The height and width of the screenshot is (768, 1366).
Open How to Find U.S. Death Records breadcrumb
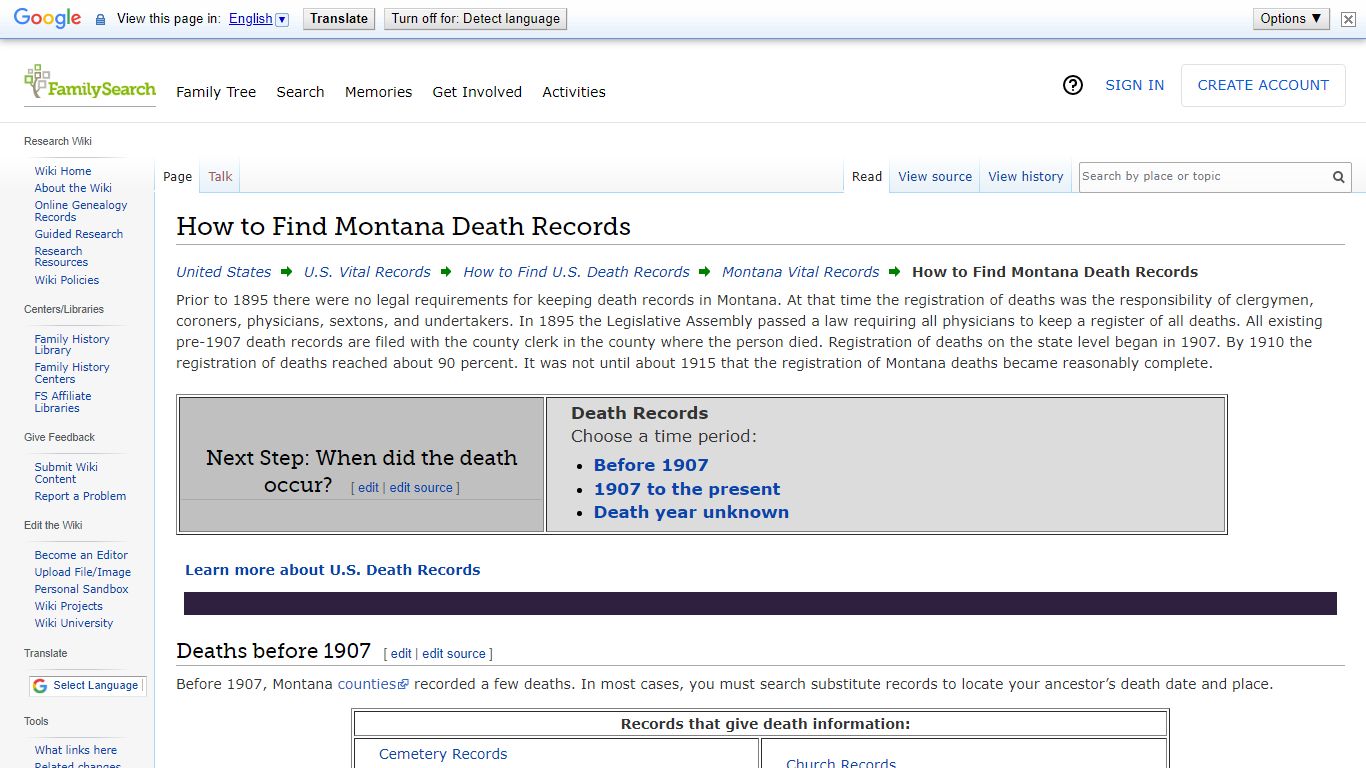[576, 272]
